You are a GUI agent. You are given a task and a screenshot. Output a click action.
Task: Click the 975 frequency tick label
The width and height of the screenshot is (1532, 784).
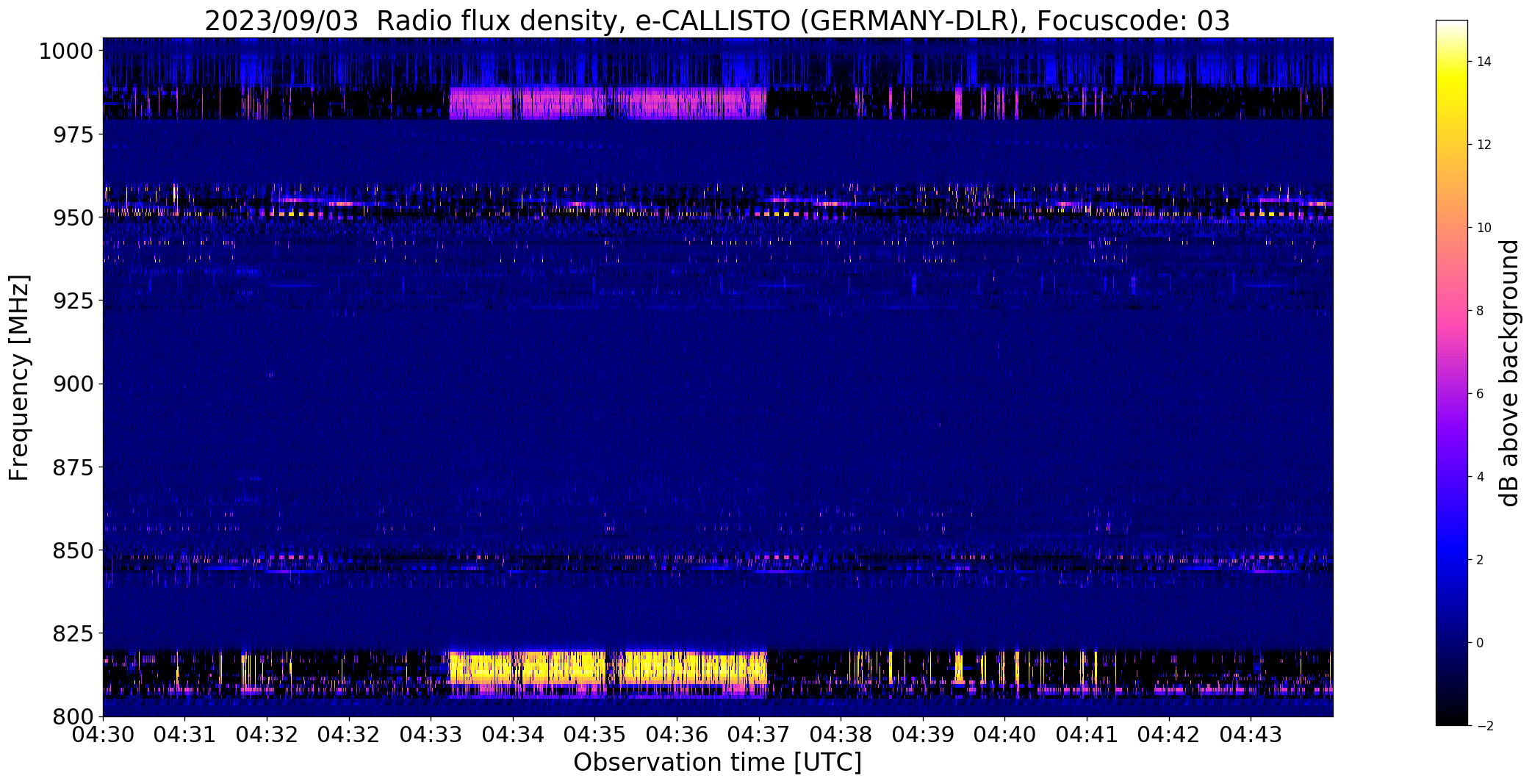[73, 135]
